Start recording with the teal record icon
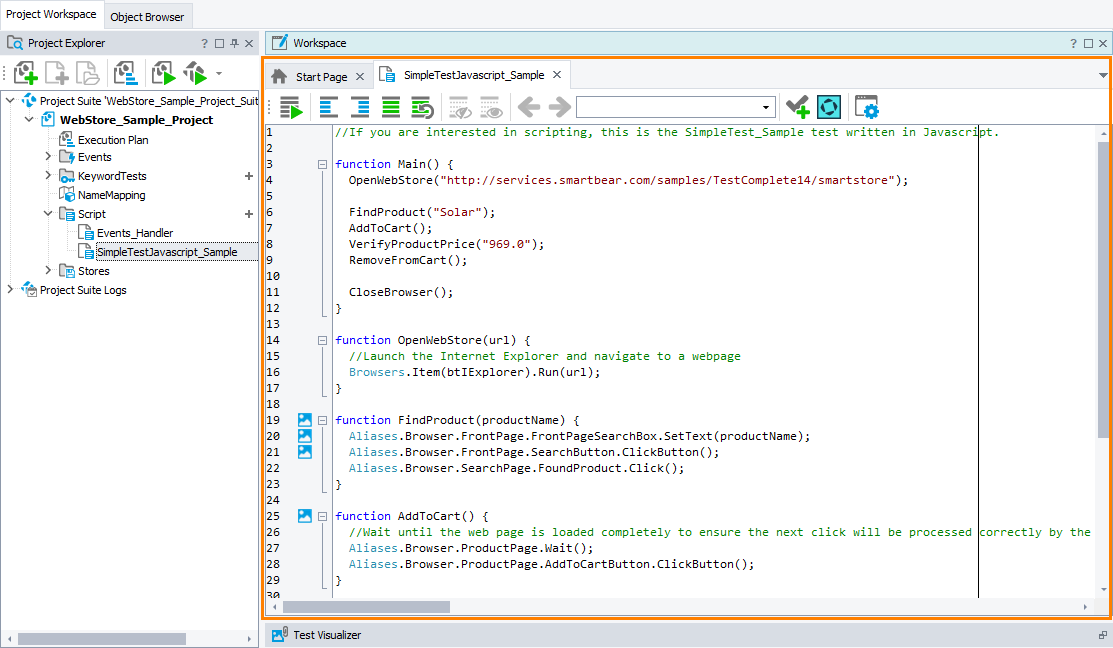This screenshot has width=1113, height=648. 829,107
